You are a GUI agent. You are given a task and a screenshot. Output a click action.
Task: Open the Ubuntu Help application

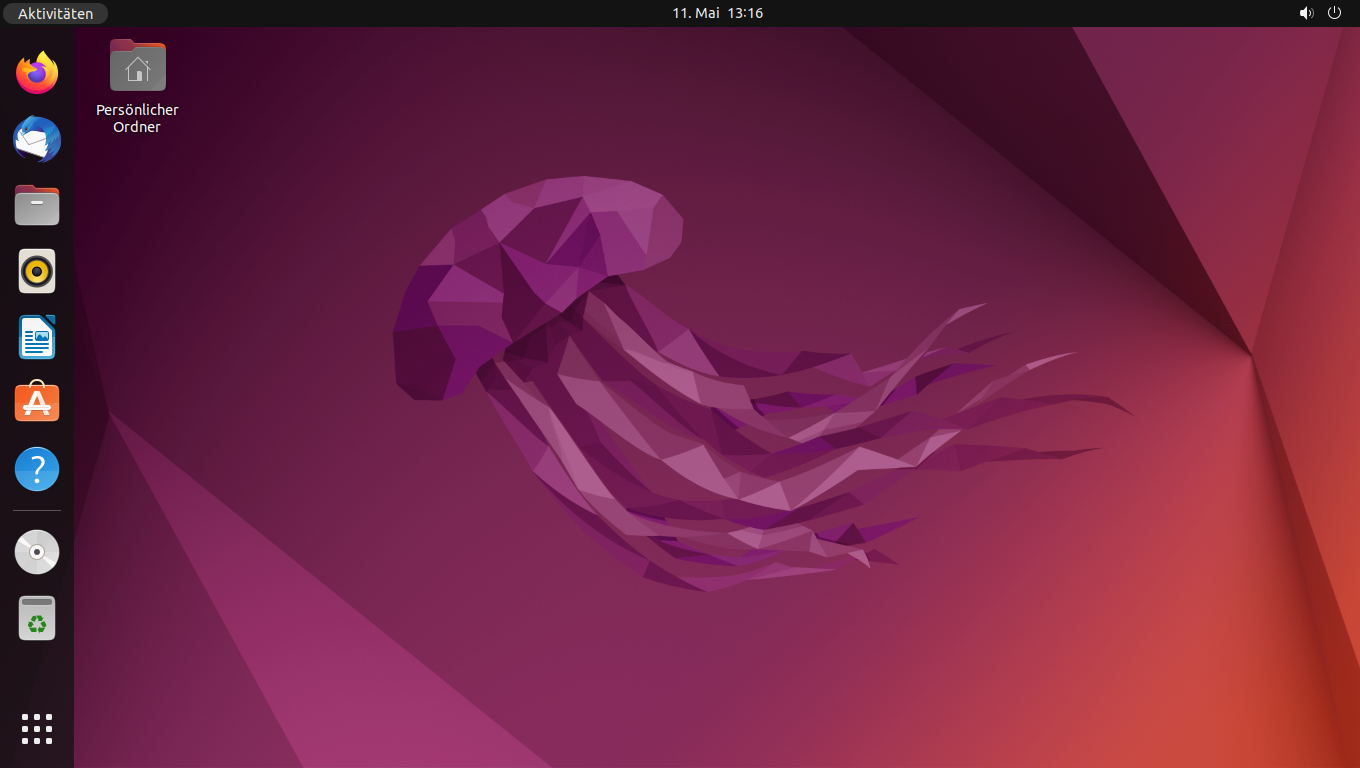click(x=36, y=468)
